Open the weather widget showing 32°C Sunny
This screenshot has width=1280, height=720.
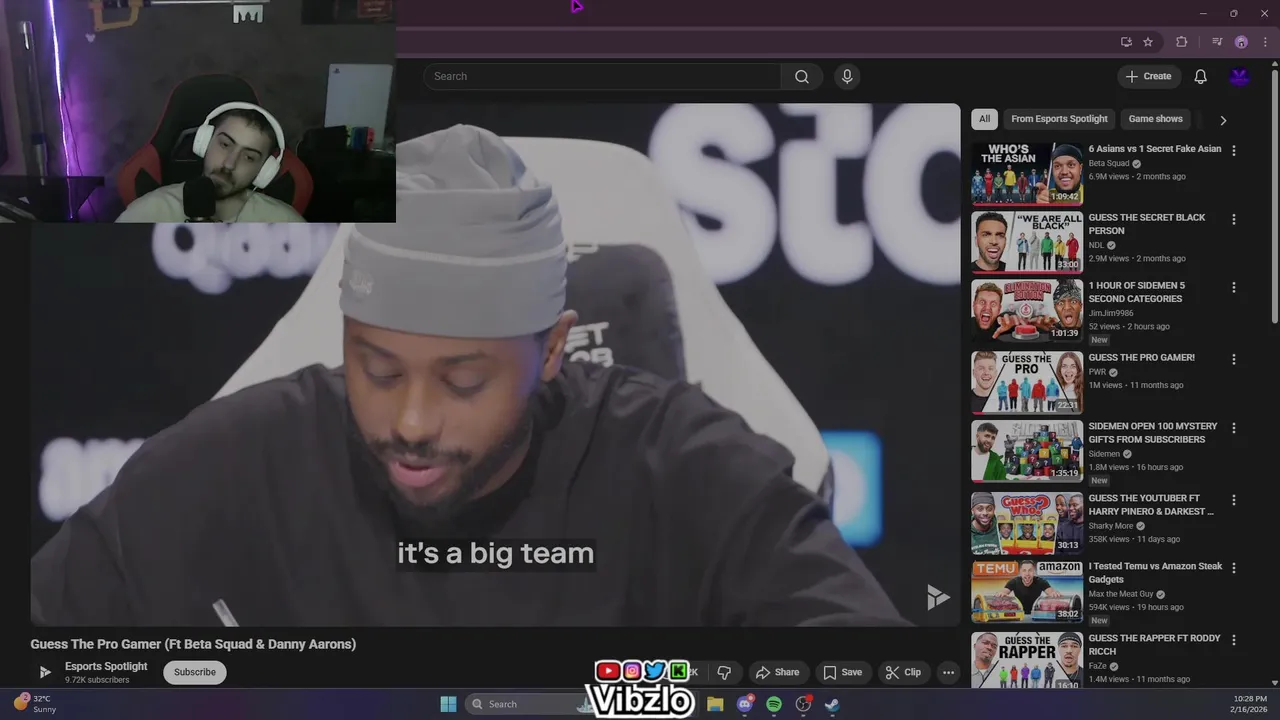(36, 704)
